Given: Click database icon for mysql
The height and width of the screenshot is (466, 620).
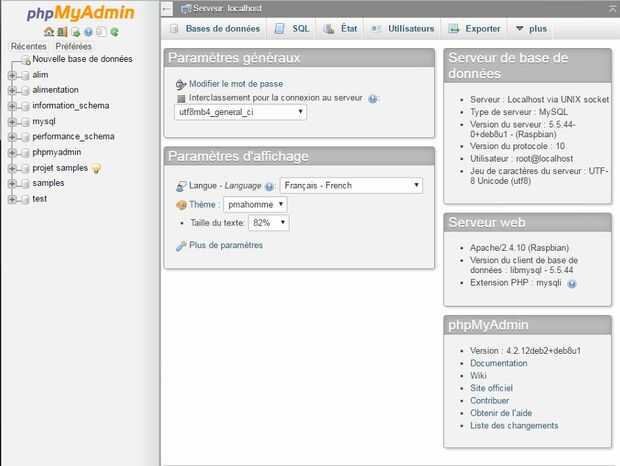Looking at the screenshot, I should [x=25, y=122].
